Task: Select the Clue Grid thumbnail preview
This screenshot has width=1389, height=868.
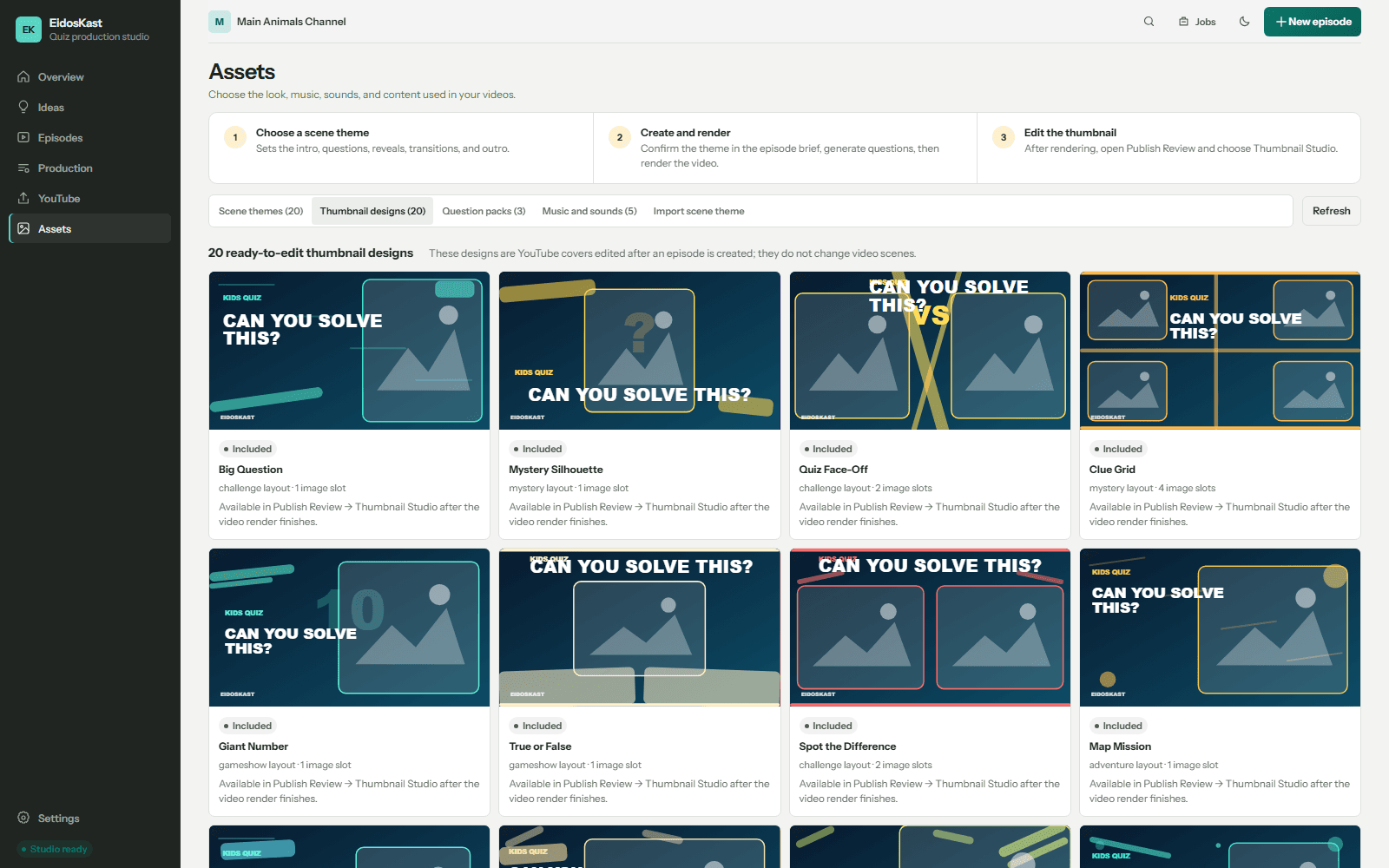Action: [1220, 351]
